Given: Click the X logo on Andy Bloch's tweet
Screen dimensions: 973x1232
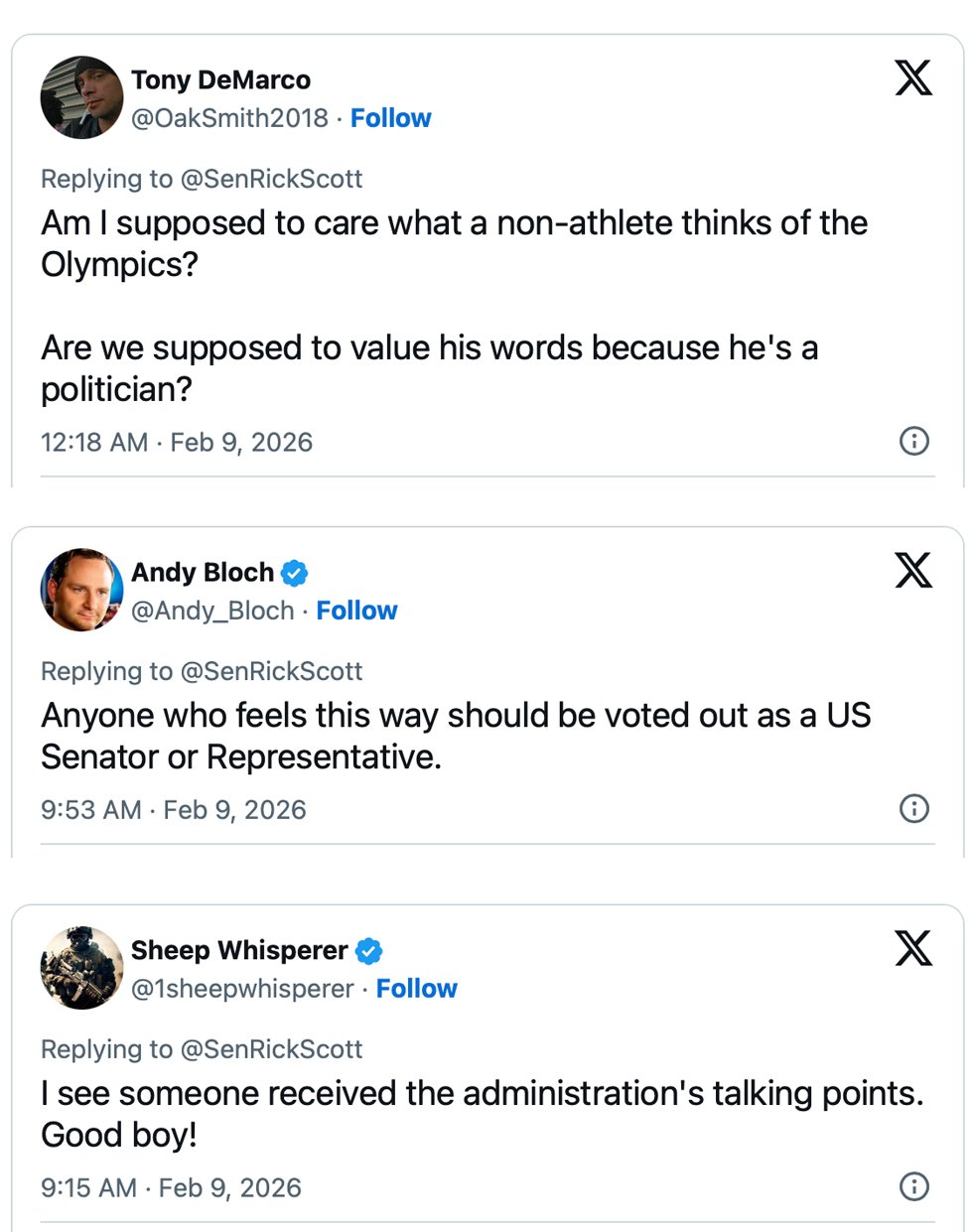Looking at the screenshot, I should coord(912,570).
